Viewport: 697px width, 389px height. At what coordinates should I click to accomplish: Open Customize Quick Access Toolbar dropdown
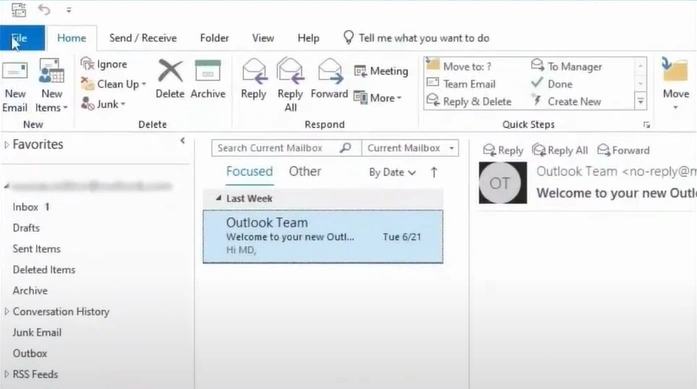(68, 10)
